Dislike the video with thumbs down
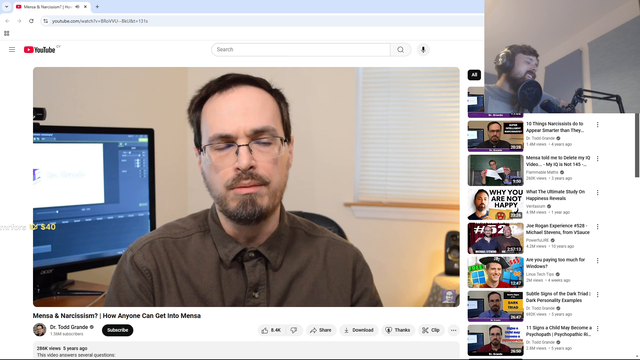The image size is (640, 360). point(294,330)
